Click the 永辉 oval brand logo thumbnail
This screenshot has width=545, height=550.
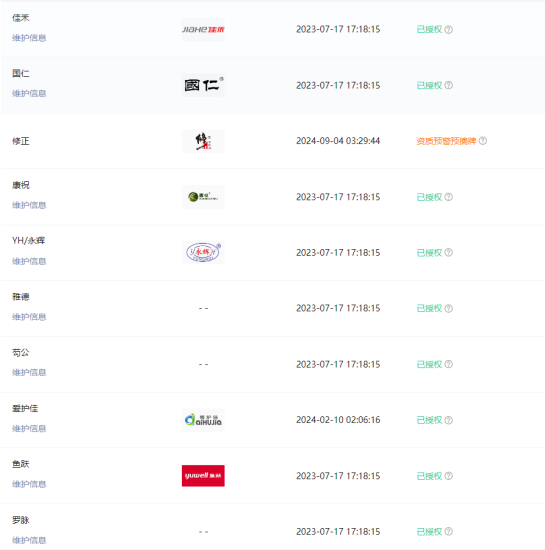tap(203, 253)
